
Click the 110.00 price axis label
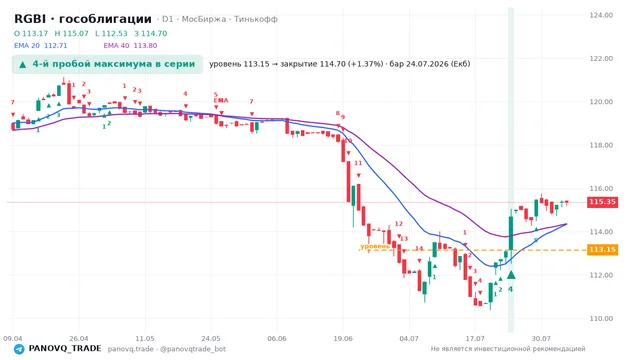[x=601, y=318]
